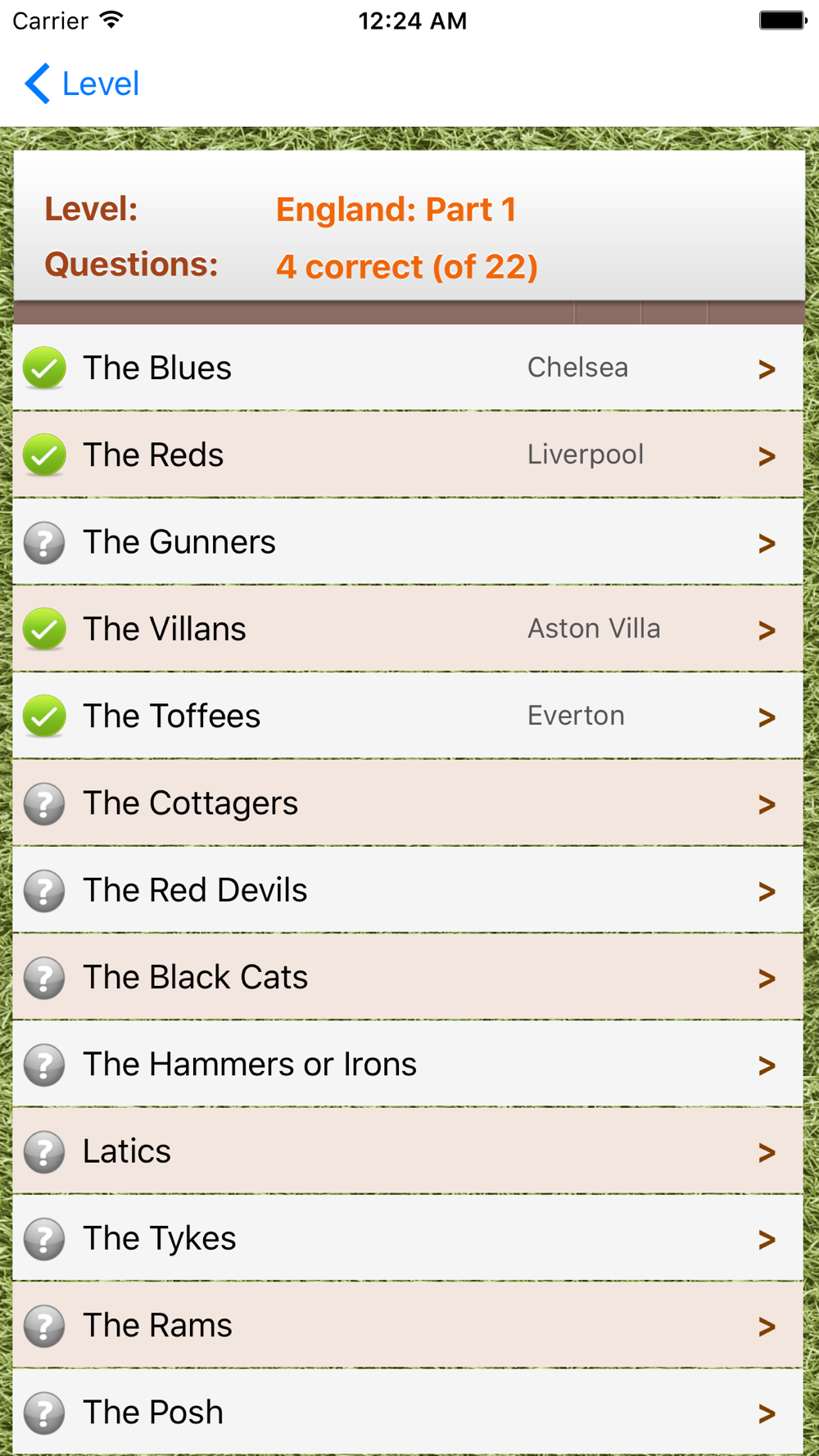Click the brown progress bar under the header
The width and height of the screenshot is (819, 1456).
pyautogui.click(x=409, y=313)
